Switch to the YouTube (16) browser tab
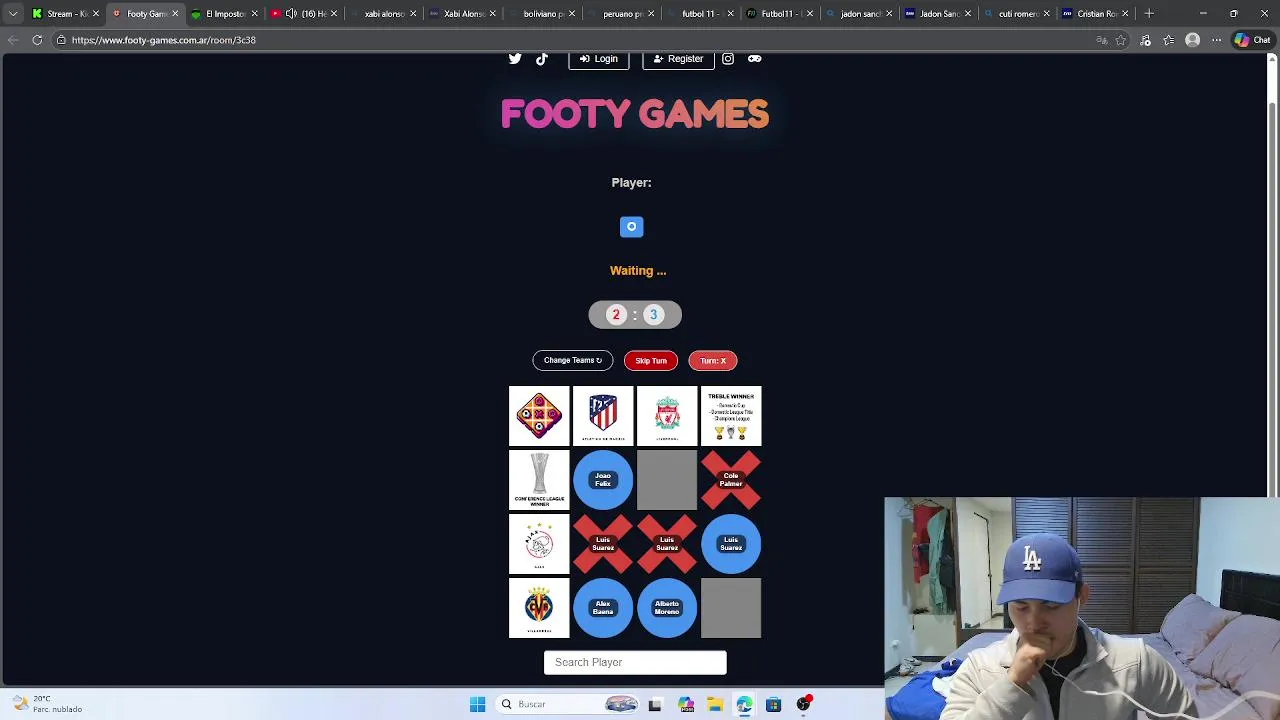Viewport: 1280px width, 720px height. click(x=302, y=14)
